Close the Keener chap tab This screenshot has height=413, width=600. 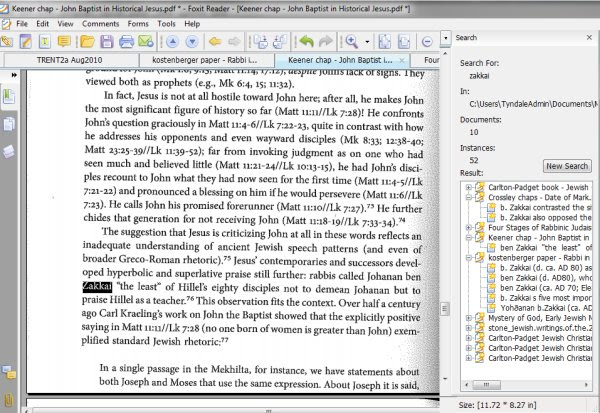[402, 60]
